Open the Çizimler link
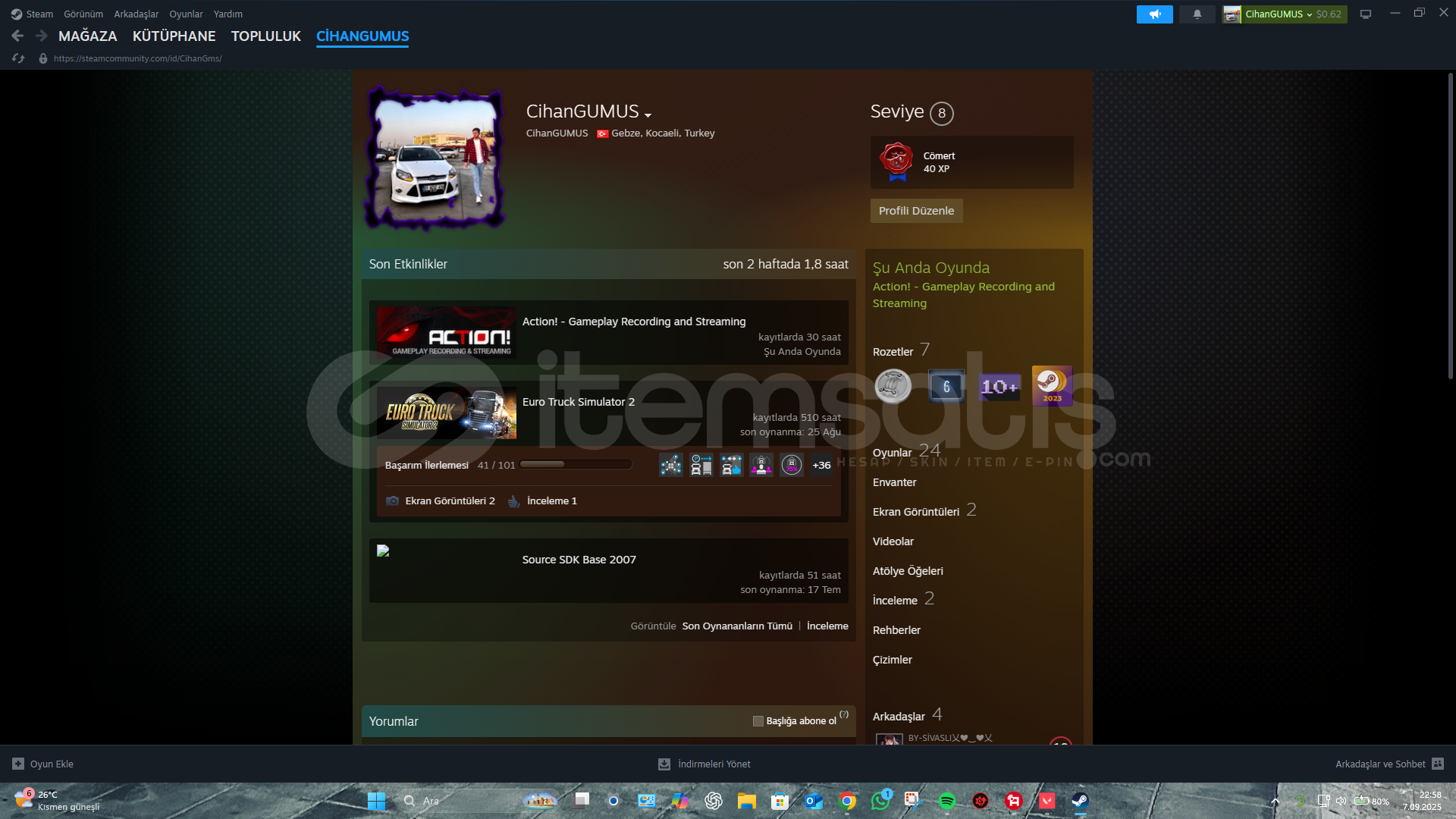Screen dimensions: 1456x819 [893, 660]
